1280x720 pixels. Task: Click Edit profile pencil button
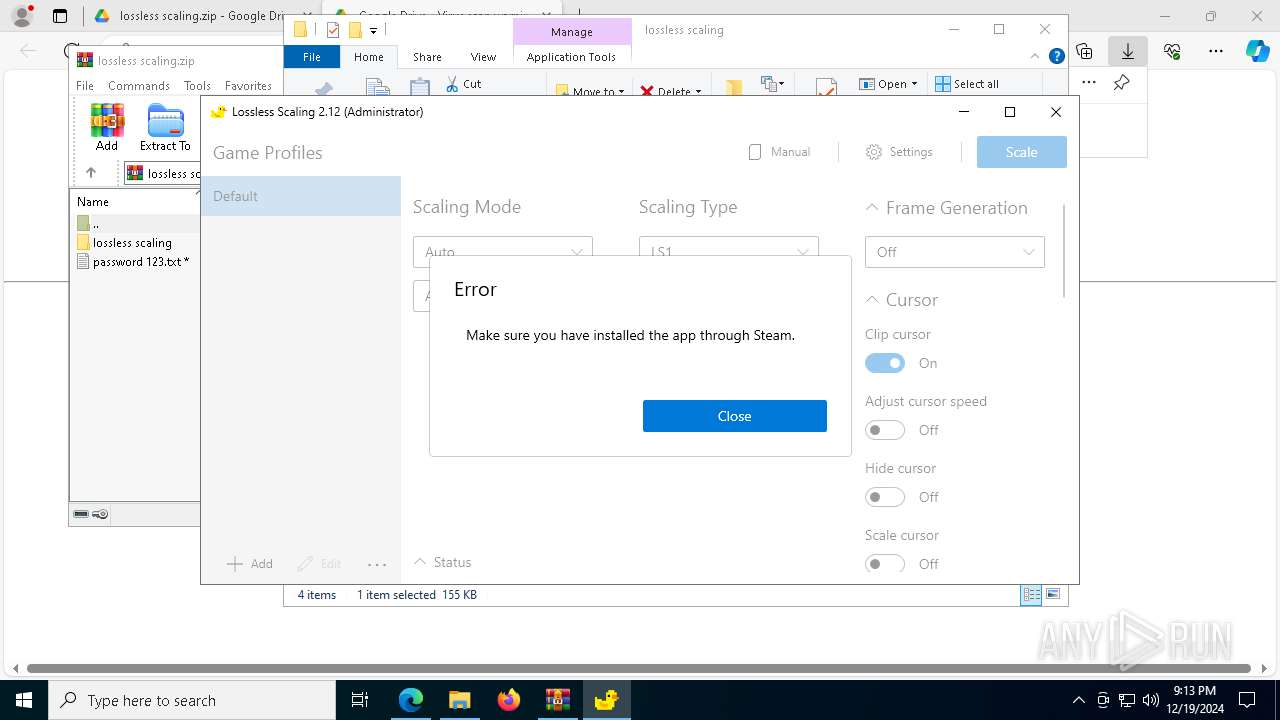(x=319, y=564)
